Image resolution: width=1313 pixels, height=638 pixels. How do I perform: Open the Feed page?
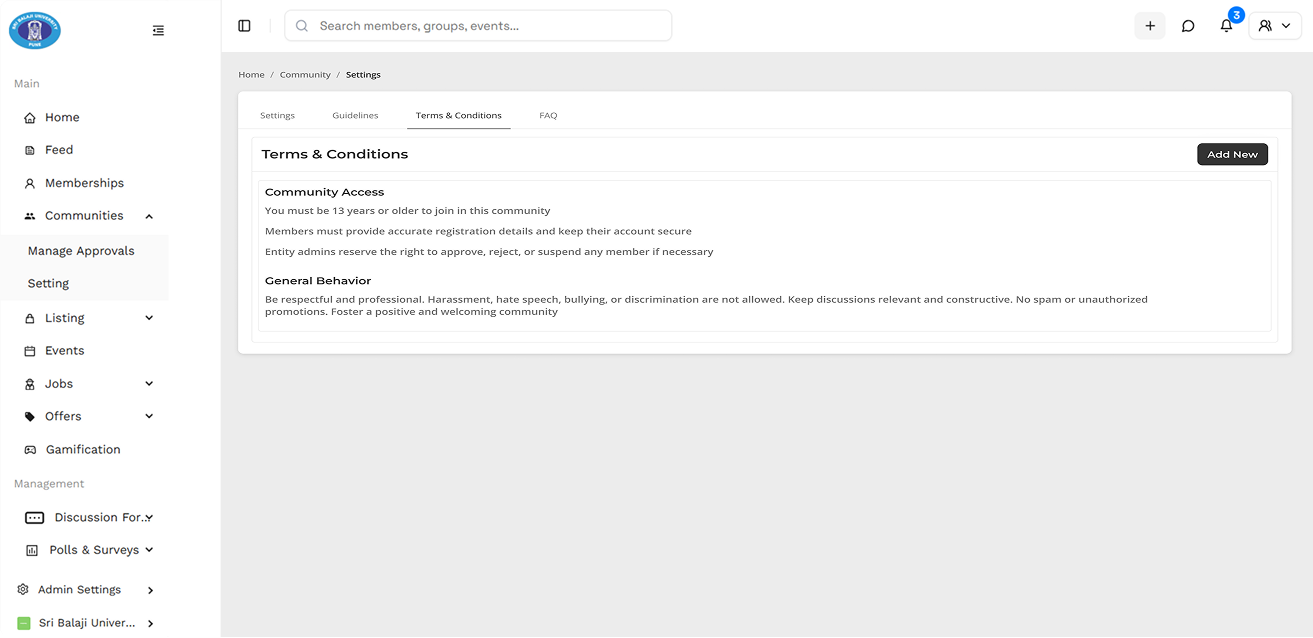click(59, 150)
